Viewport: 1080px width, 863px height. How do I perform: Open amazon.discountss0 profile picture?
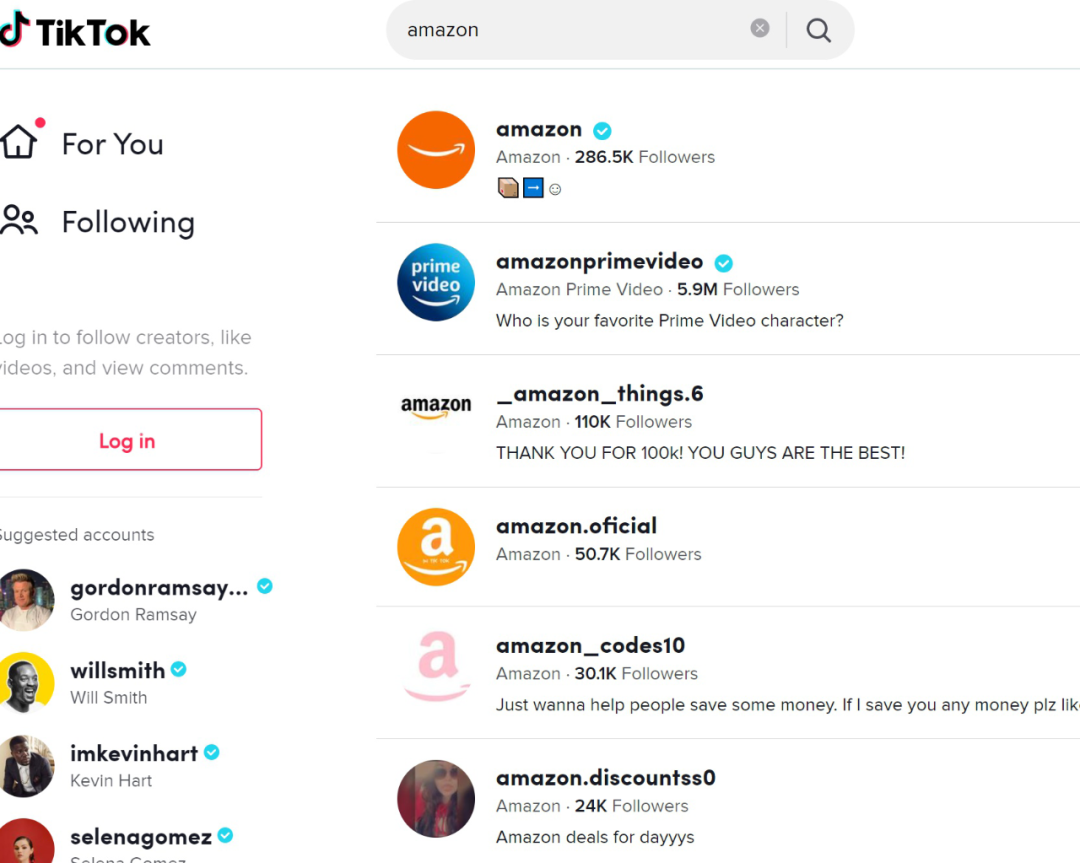point(436,798)
